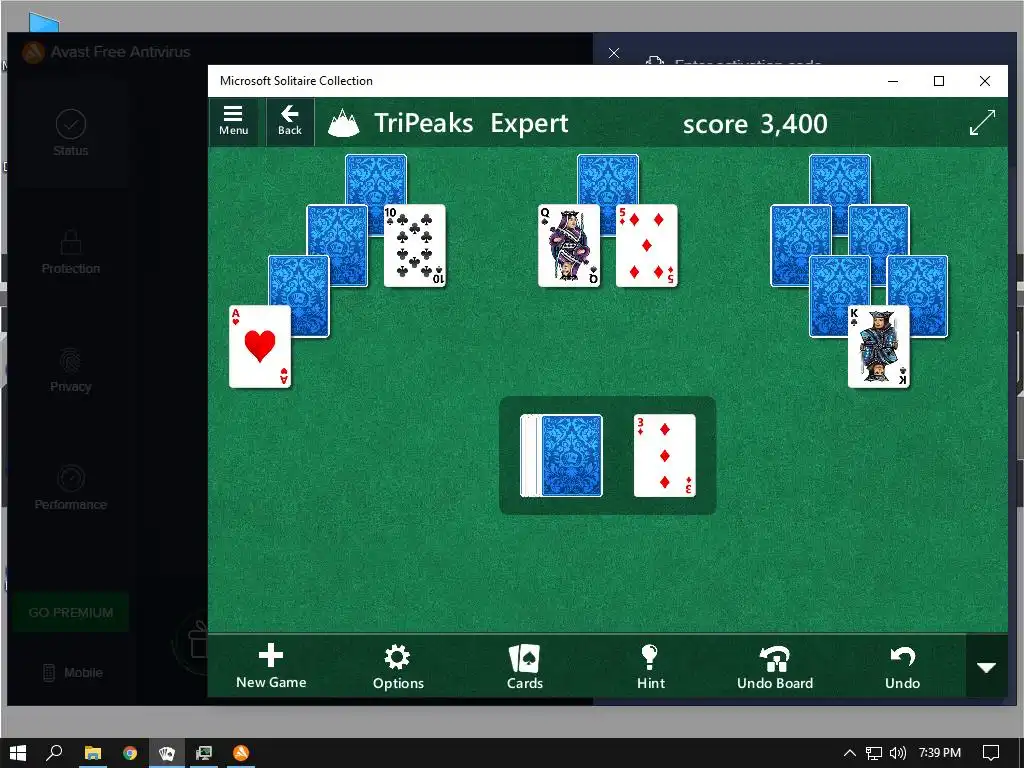This screenshot has width=1024, height=768.
Task: Open network status tray icon
Action: coord(874,753)
